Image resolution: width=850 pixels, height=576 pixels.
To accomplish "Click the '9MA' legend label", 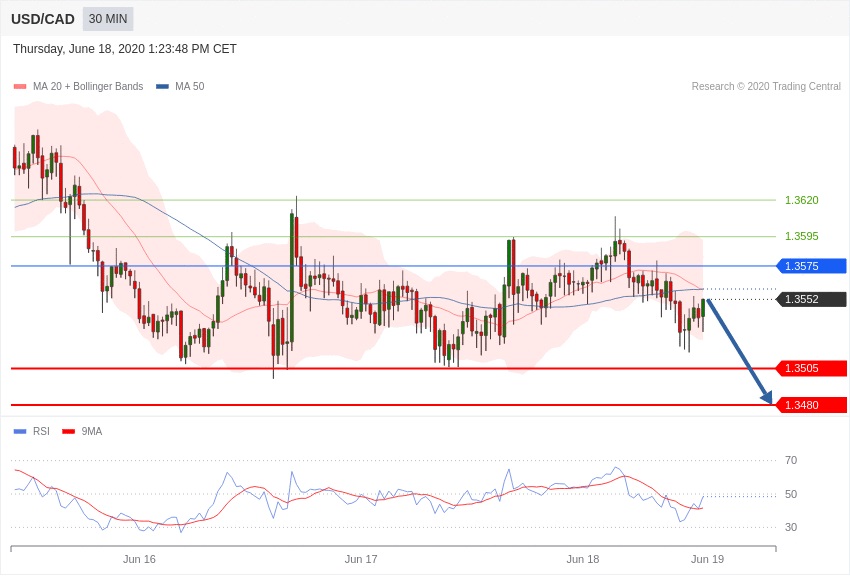I will pyautogui.click(x=92, y=431).
